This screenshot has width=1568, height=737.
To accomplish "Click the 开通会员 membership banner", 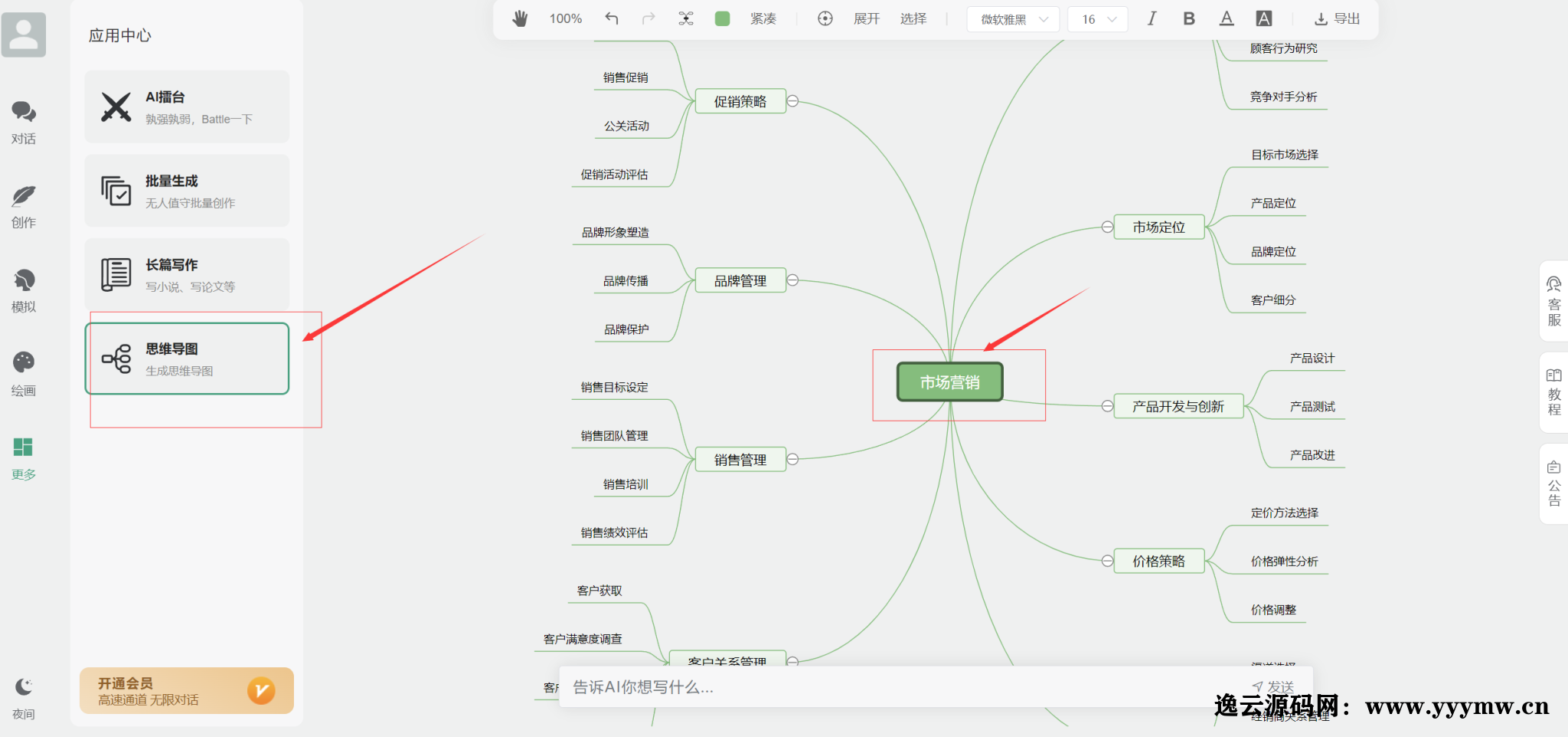I will pyautogui.click(x=187, y=691).
